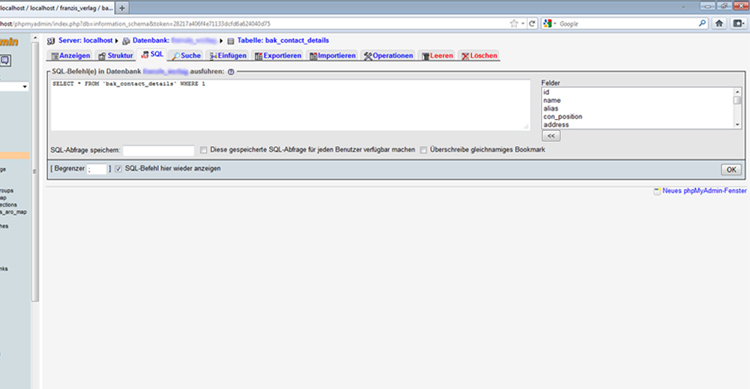Open the 'Neues phpMyAdmin-Fenster' link
The width and height of the screenshot is (750, 389).
pos(704,191)
